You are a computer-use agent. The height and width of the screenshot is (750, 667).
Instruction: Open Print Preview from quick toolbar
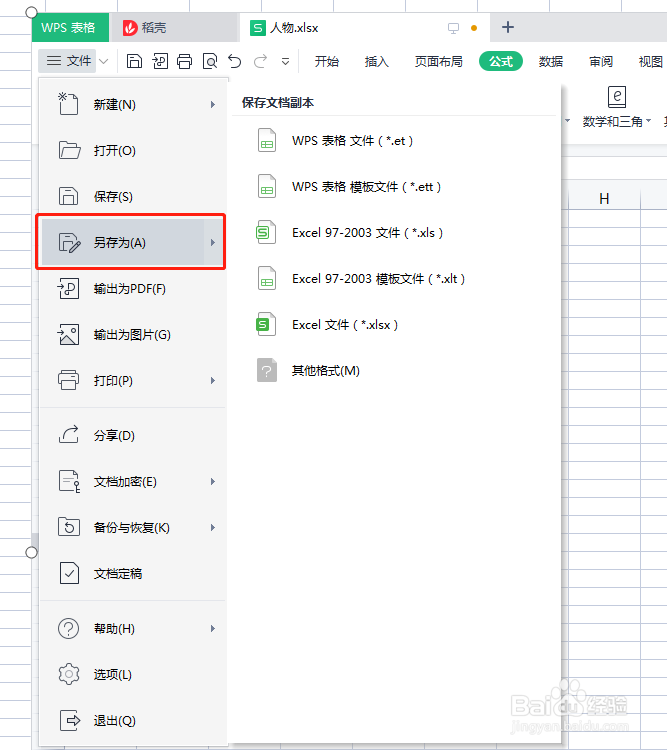[x=210, y=61]
